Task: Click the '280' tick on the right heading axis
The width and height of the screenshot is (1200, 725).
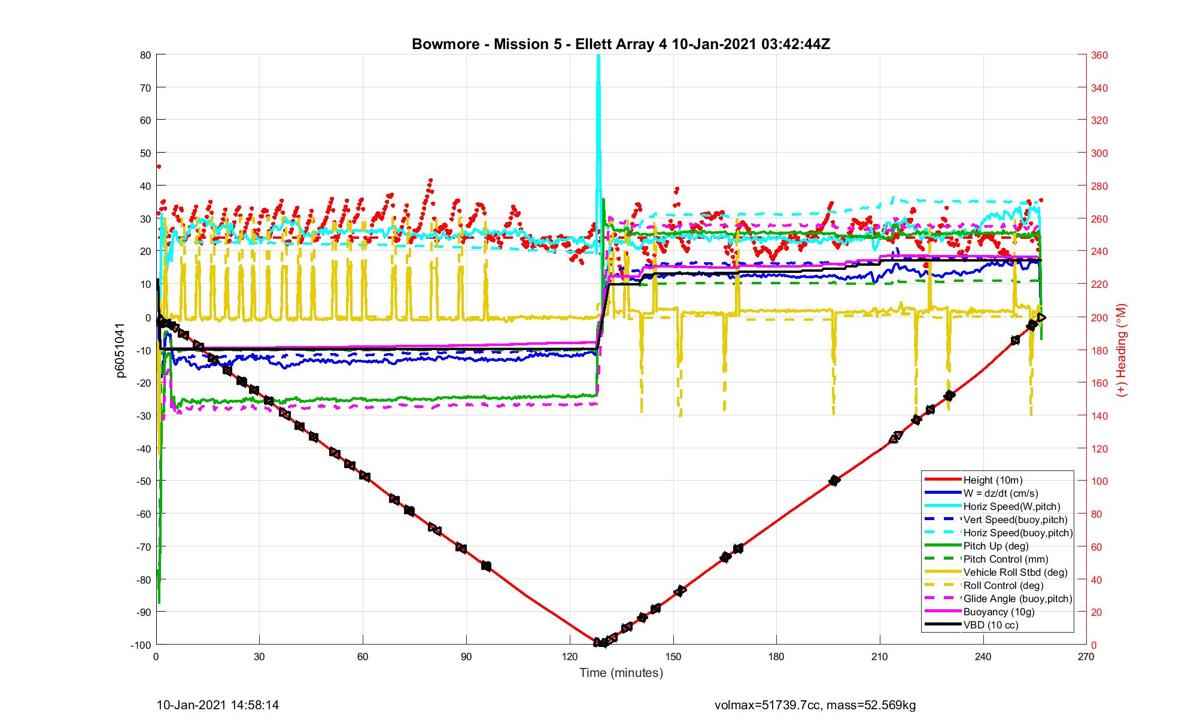Action: (x=1099, y=186)
